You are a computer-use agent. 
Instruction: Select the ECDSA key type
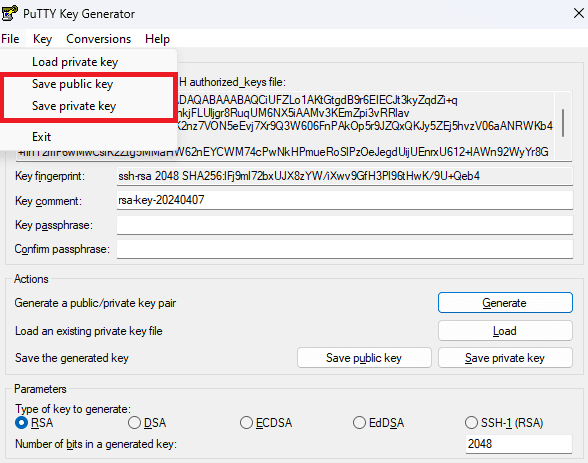pyautogui.click(x=266, y=423)
